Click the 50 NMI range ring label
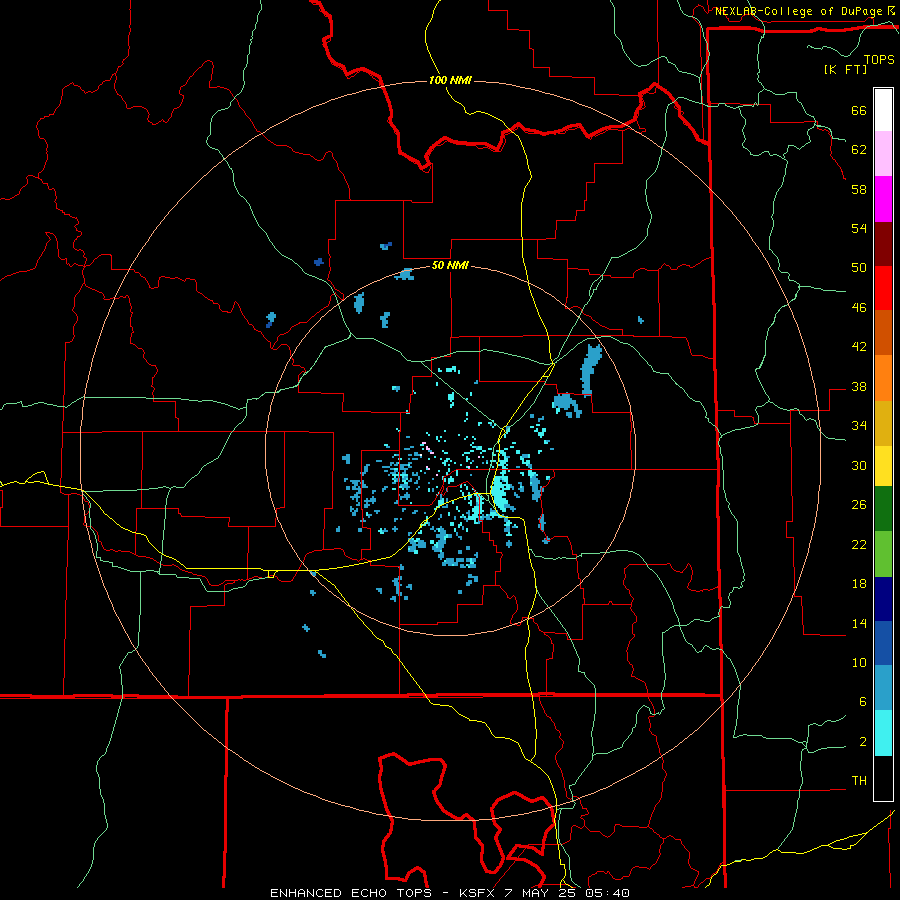Image resolution: width=900 pixels, height=900 pixels. pyautogui.click(x=450, y=265)
